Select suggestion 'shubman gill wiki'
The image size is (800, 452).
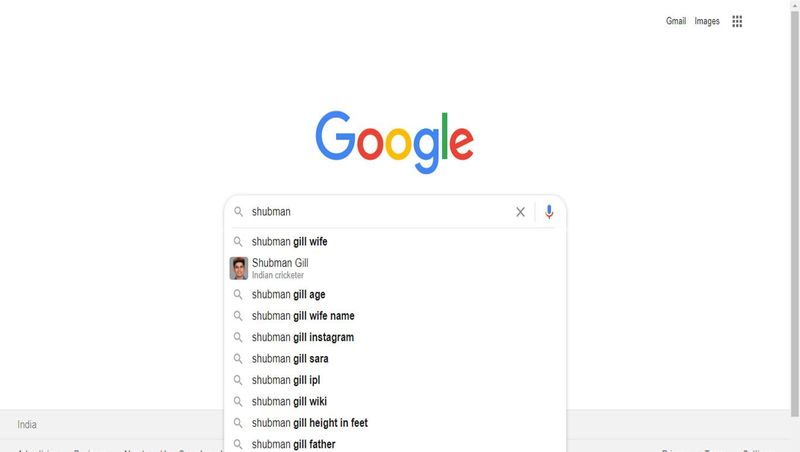pyautogui.click(x=395, y=401)
